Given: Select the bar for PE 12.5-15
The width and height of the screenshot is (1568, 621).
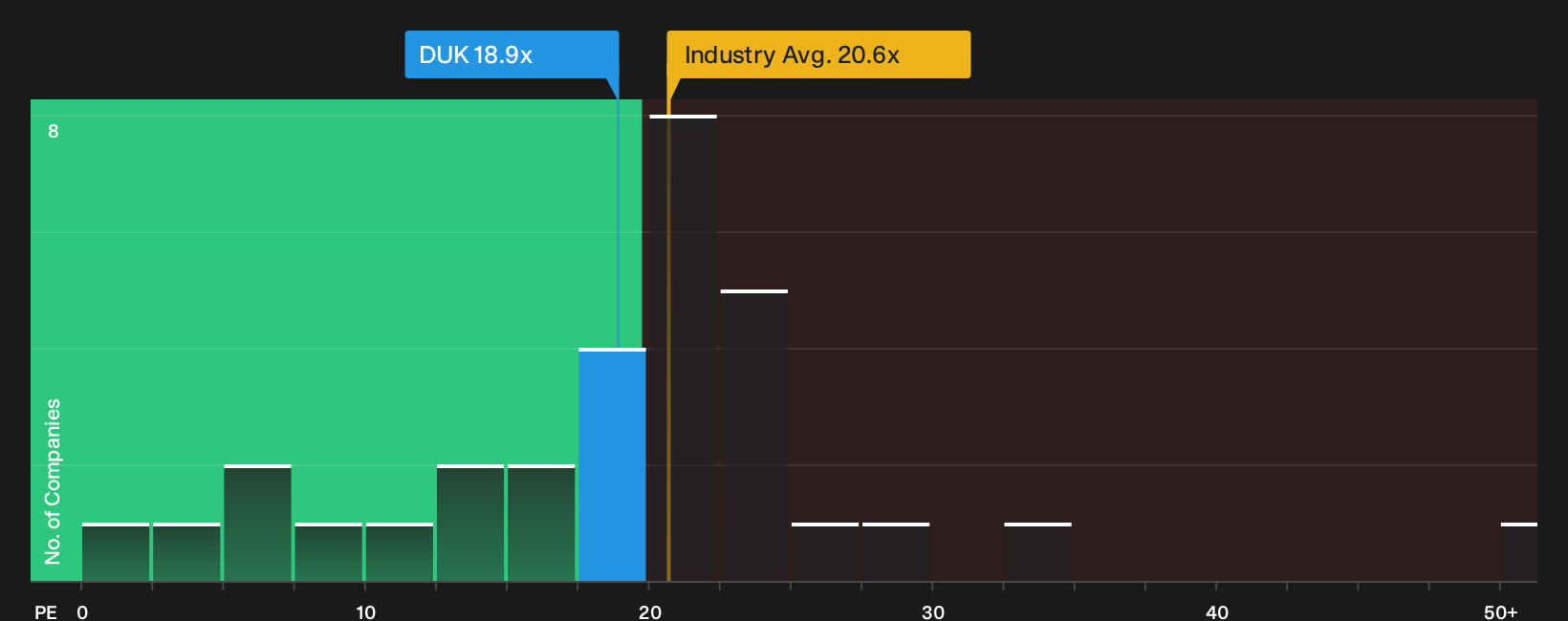Looking at the screenshot, I should click(470, 523).
